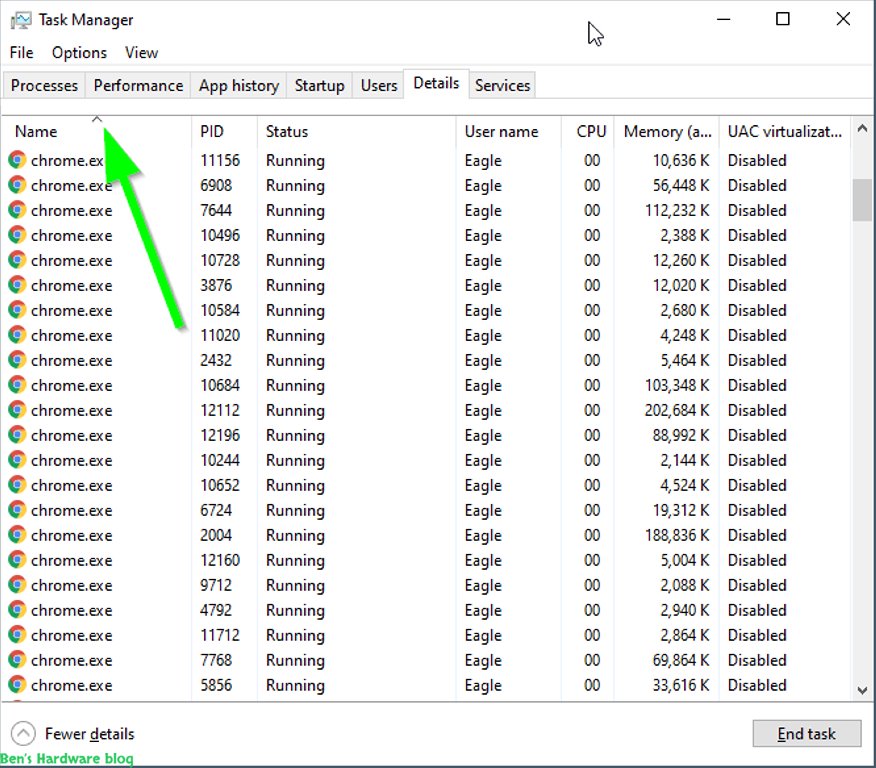Select memory value 103,348 K
The image size is (876, 768).
[x=677, y=385]
